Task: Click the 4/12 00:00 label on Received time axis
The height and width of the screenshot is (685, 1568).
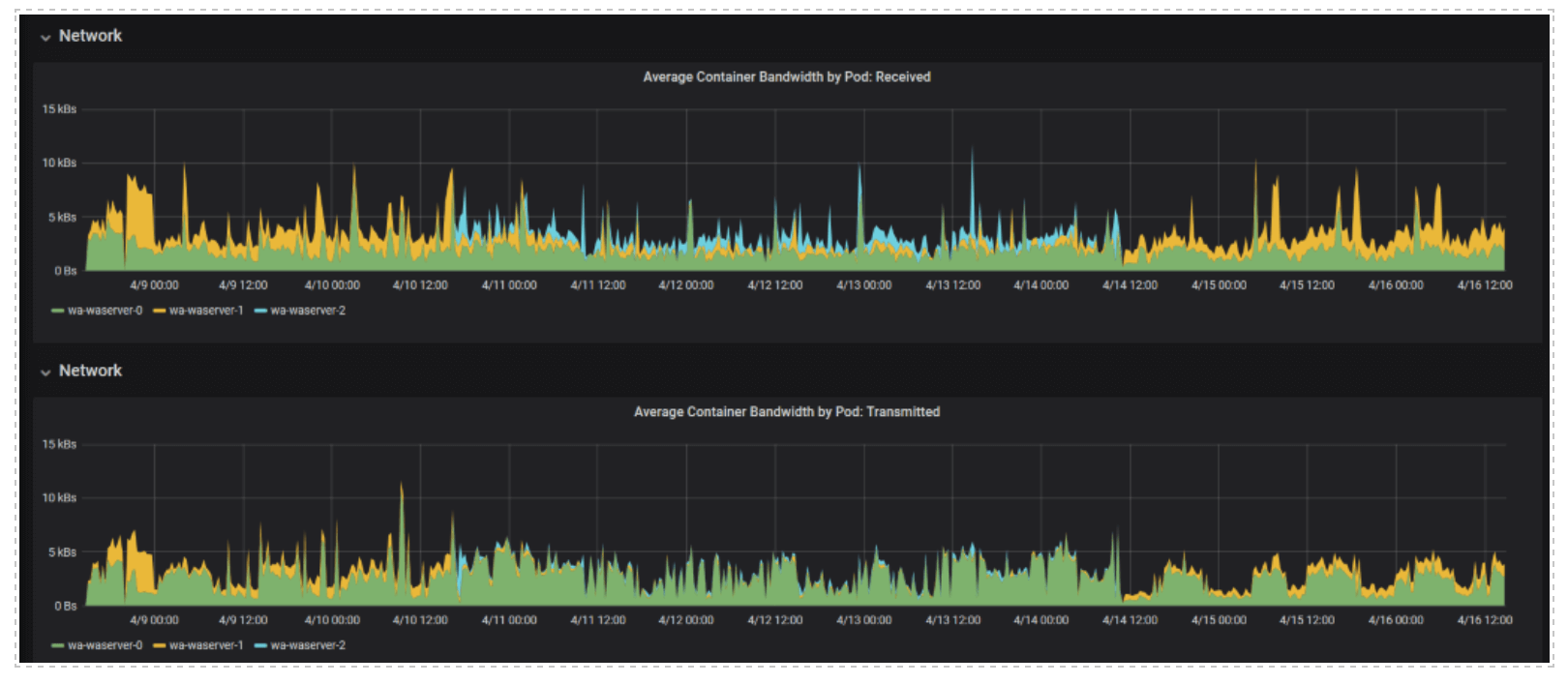Action: click(x=685, y=285)
